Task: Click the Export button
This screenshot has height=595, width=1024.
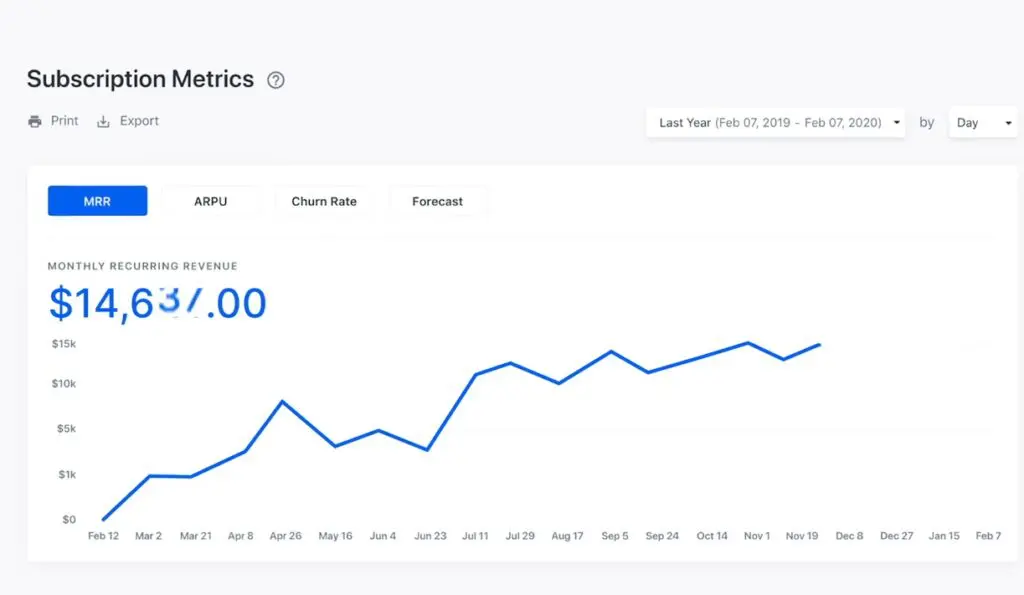Action: click(128, 120)
